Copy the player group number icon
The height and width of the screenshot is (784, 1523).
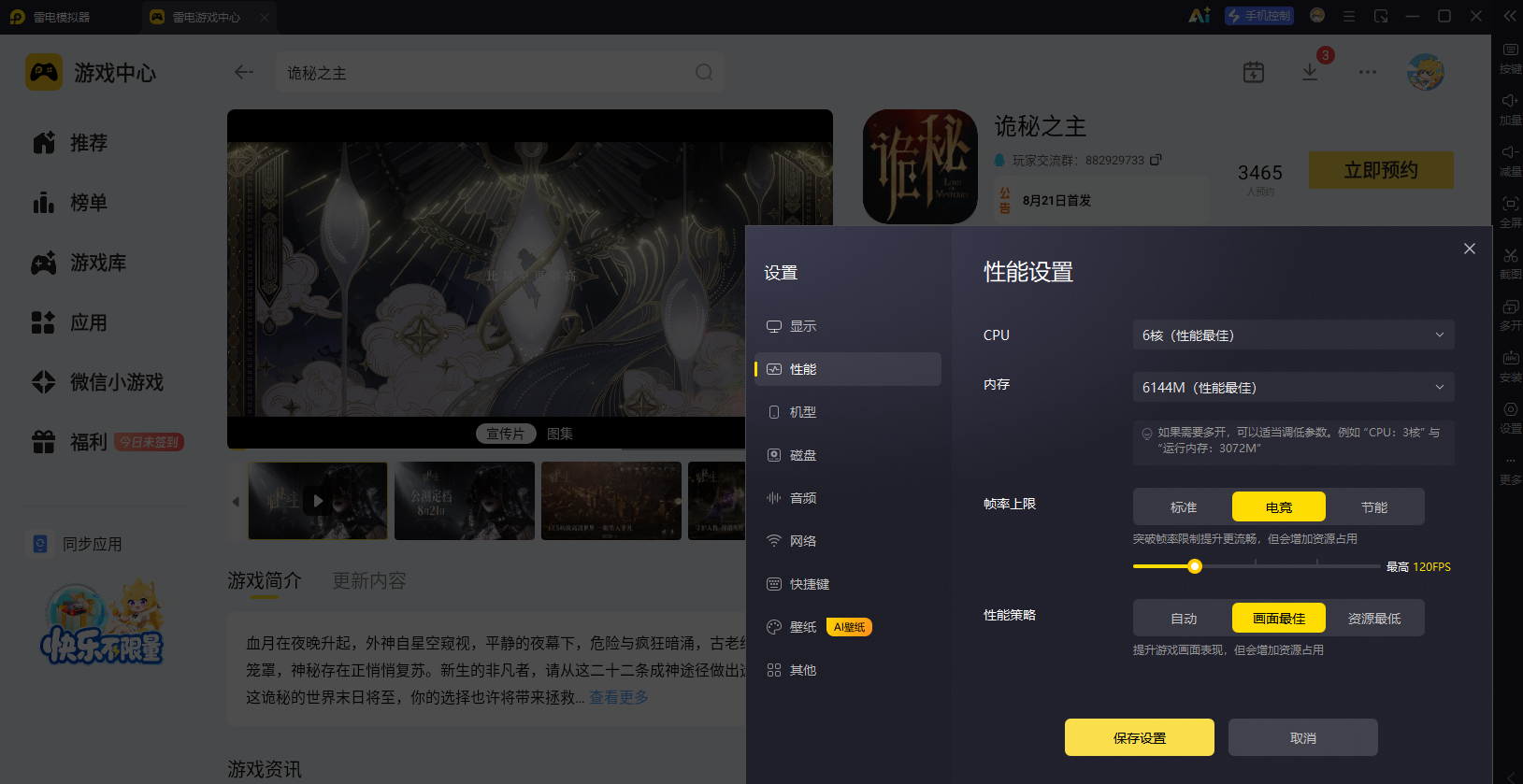pos(1156,160)
